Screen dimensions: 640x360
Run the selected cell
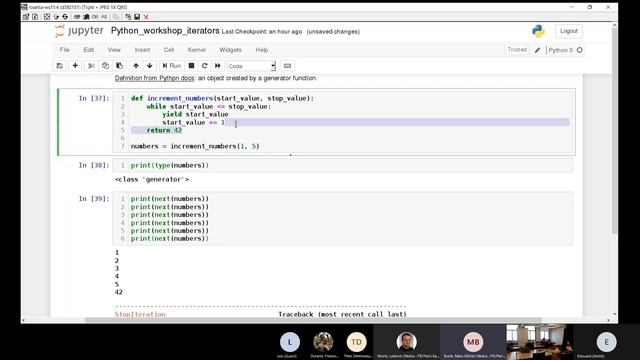point(171,66)
